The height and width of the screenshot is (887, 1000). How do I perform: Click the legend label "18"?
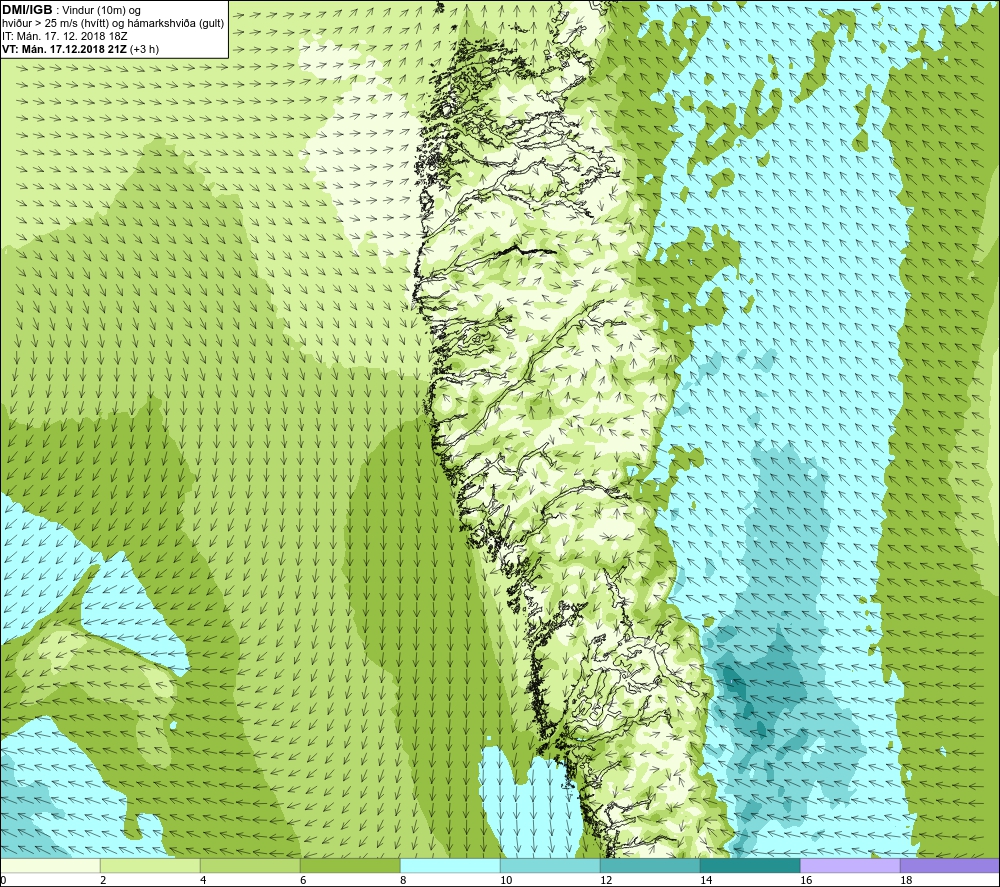pyautogui.click(x=906, y=881)
